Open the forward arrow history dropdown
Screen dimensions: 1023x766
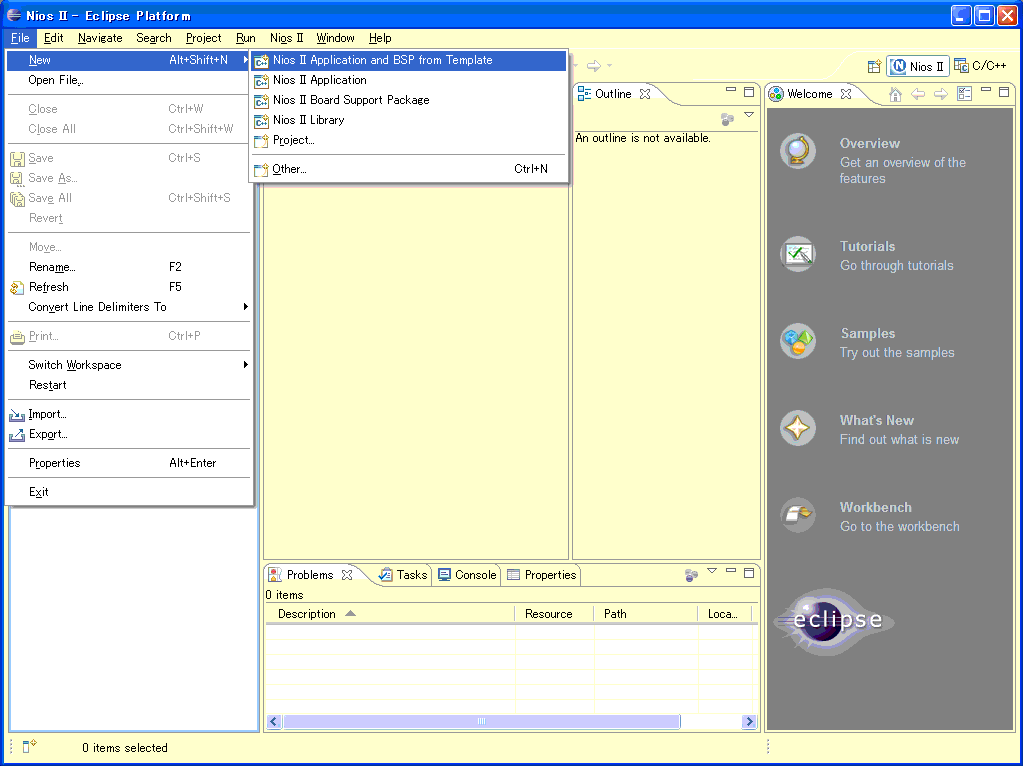pos(609,65)
